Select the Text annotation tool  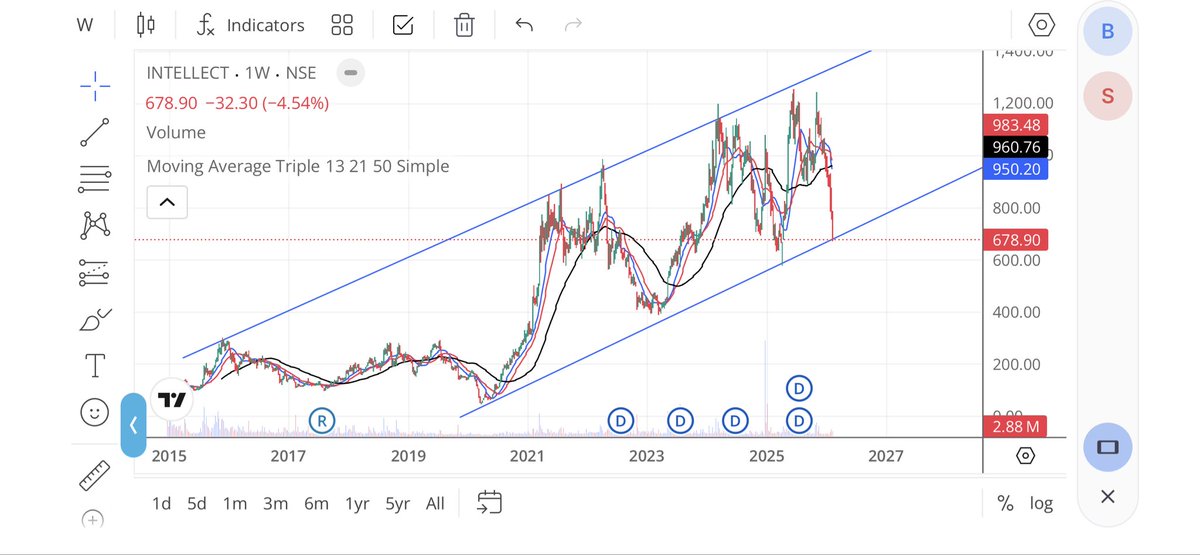95,366
